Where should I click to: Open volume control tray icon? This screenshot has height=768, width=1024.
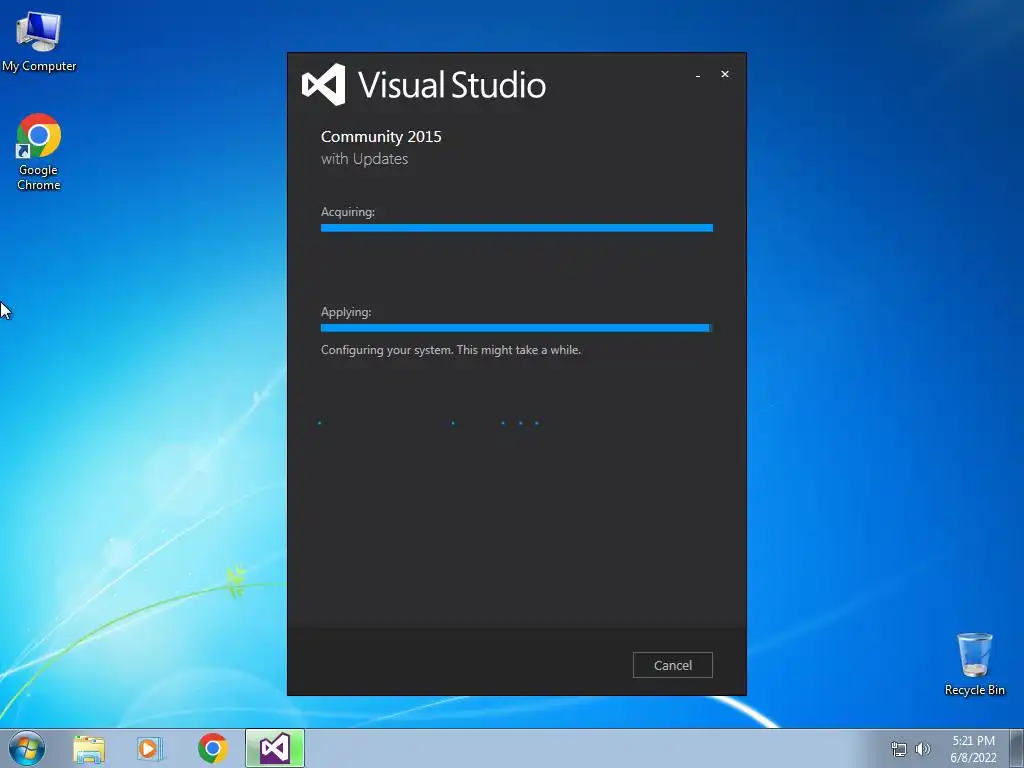pyautogui.click(x=922, y=749)
